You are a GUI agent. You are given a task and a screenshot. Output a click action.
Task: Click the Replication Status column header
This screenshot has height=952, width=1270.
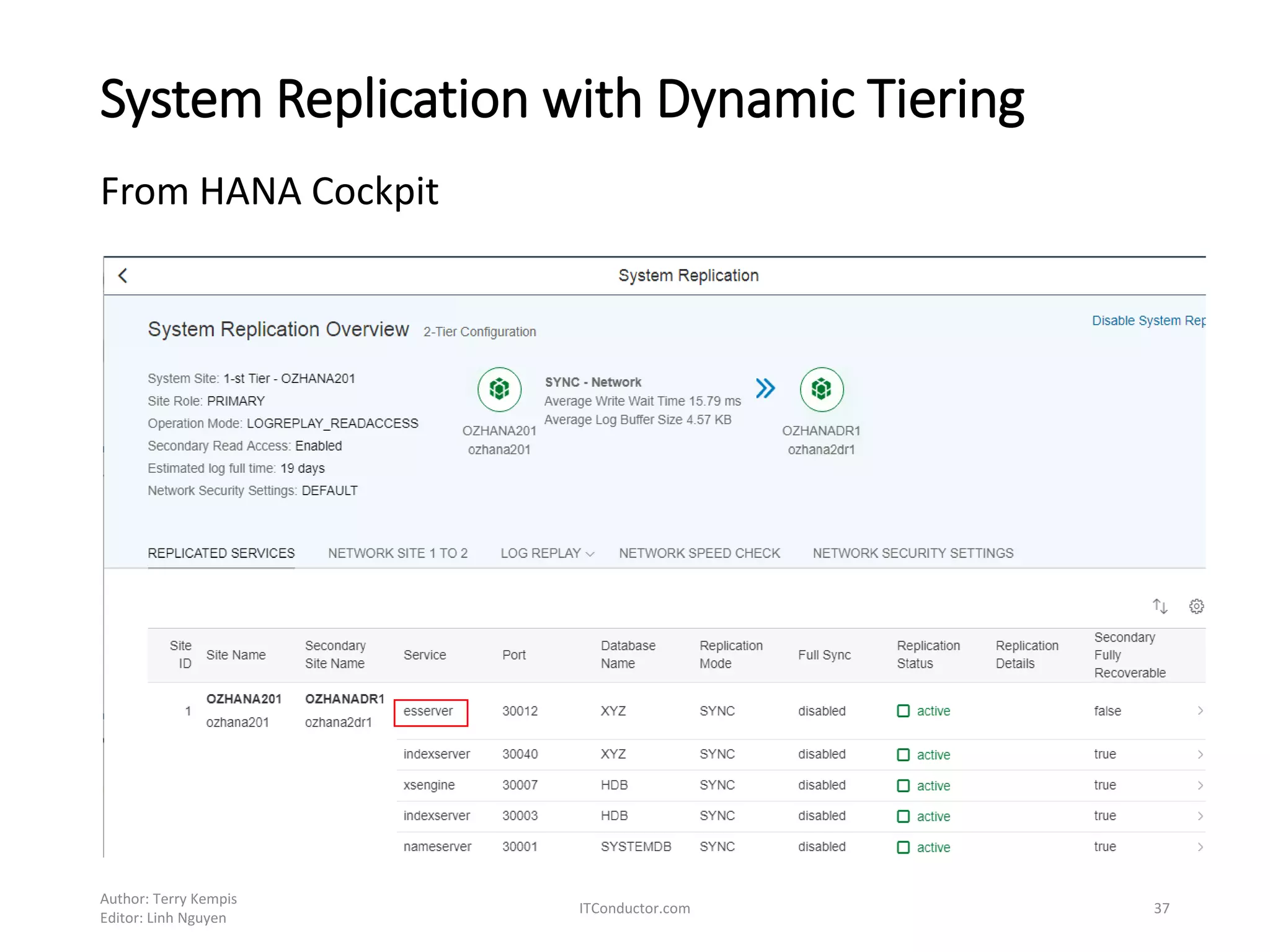(928, 654)
